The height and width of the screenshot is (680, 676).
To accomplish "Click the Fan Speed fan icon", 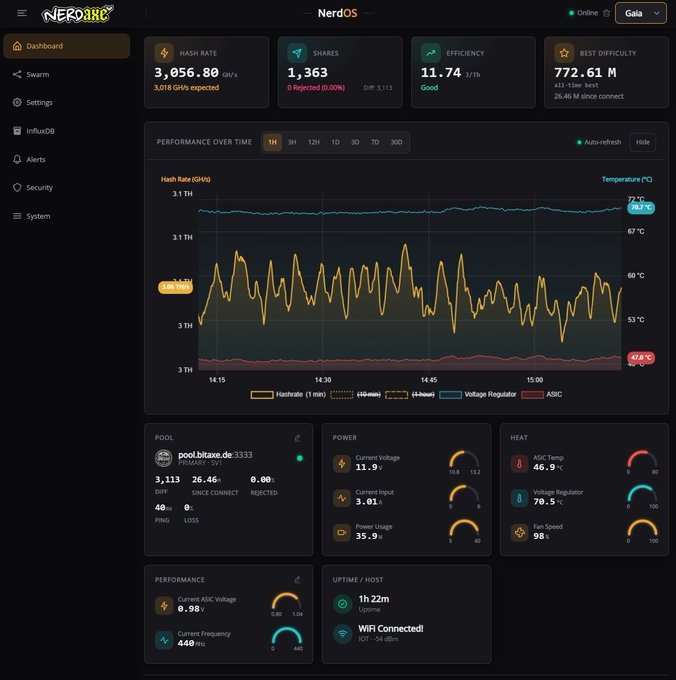I will [519, 533].
